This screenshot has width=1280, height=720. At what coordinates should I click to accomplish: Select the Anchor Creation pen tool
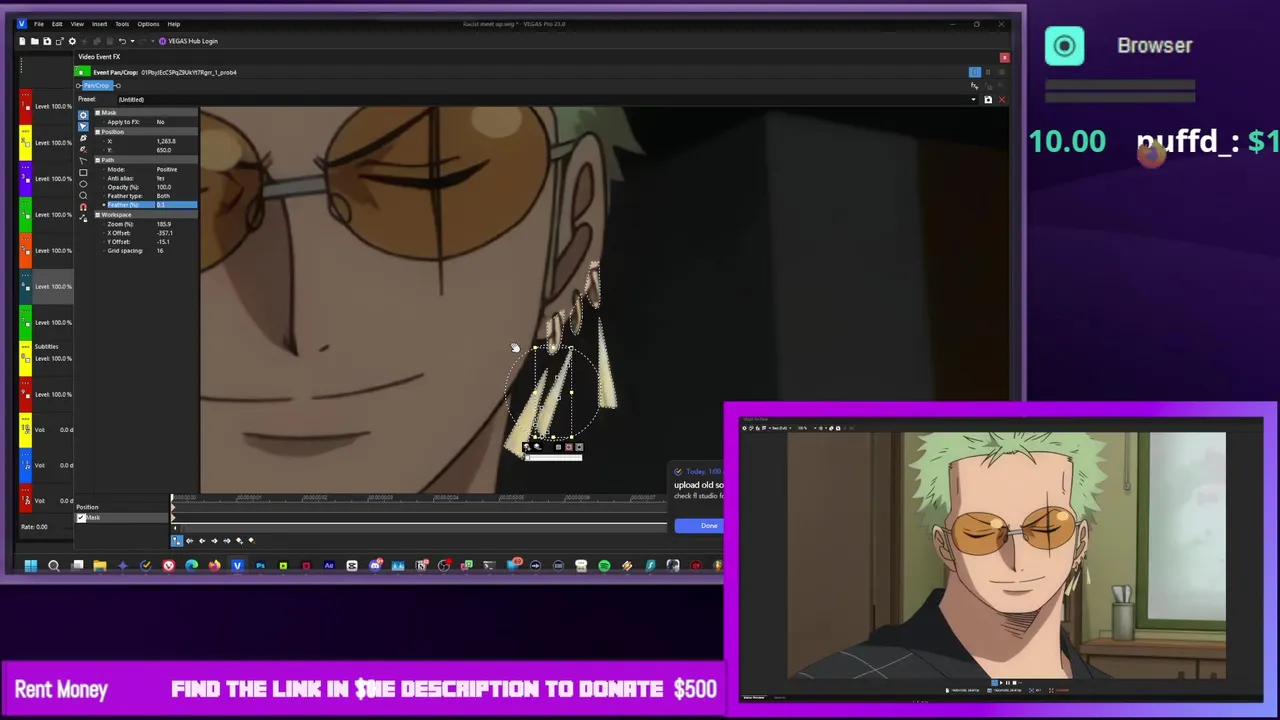(x=83, y=138)
